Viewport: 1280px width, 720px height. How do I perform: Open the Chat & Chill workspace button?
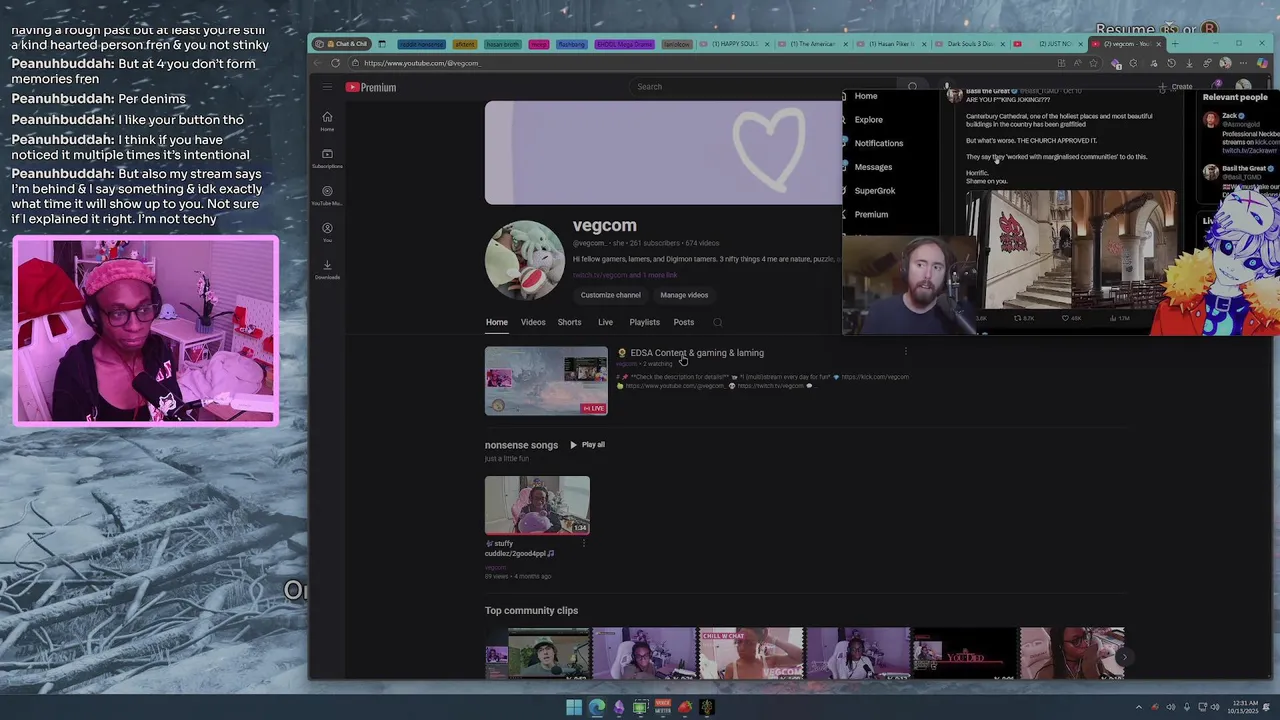click(342, 44)
